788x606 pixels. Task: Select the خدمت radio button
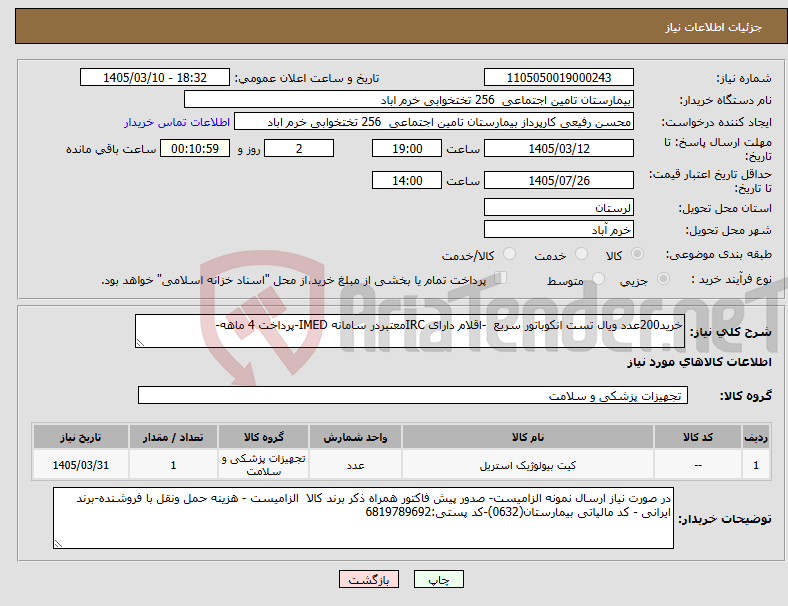581,254
